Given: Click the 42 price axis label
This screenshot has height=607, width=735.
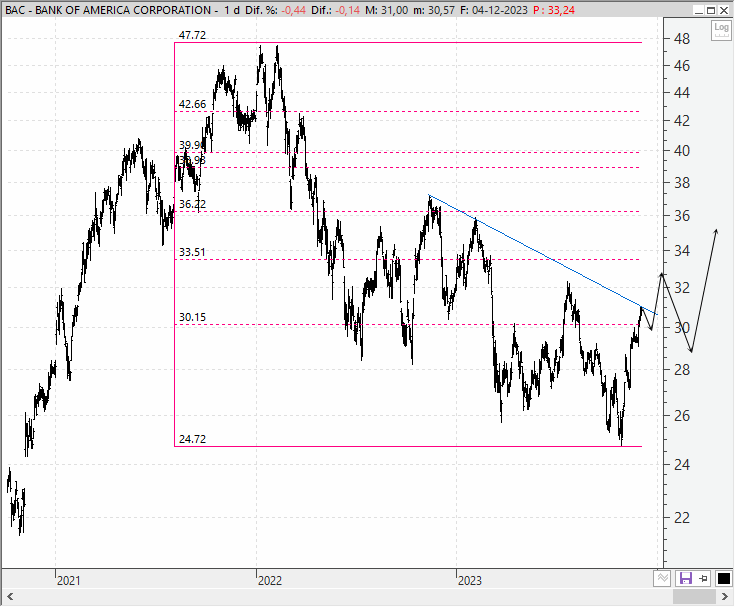Looking at the screenshot, I should pos(682,121).
